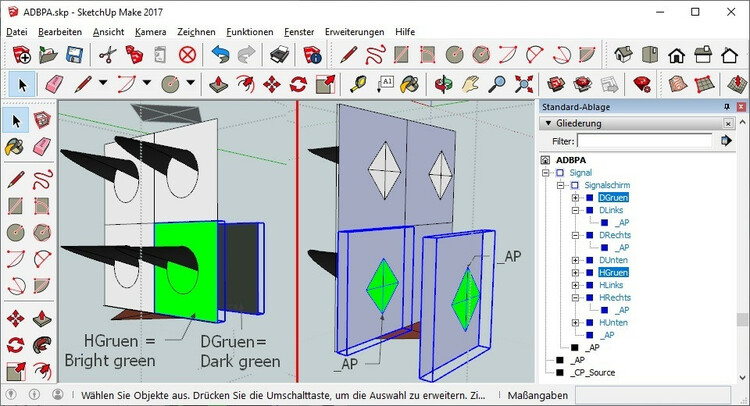The image size is (750, 406).
Task: Click the Cut scissors icon
Action: click(108, 55)
